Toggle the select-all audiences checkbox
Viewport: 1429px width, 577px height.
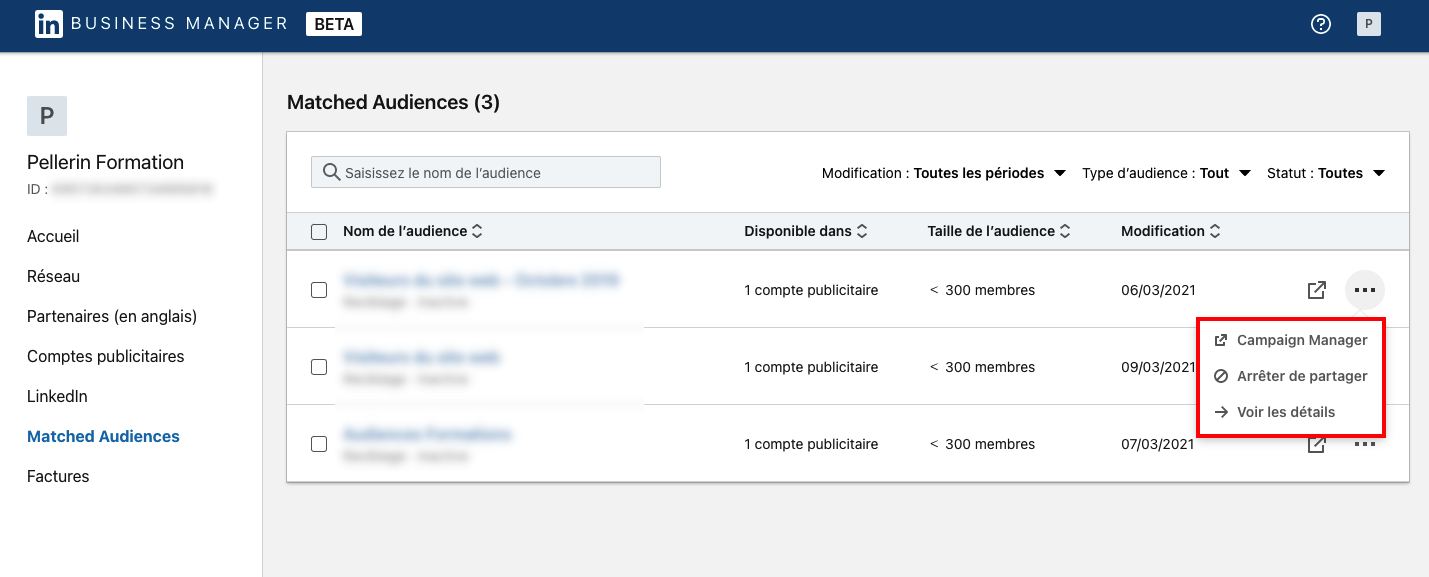click(319, 232)
